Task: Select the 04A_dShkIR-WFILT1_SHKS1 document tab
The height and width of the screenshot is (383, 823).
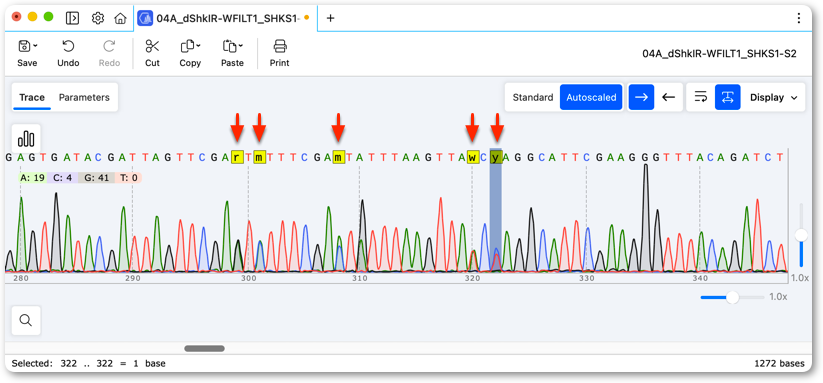Action: pos(223,18)
